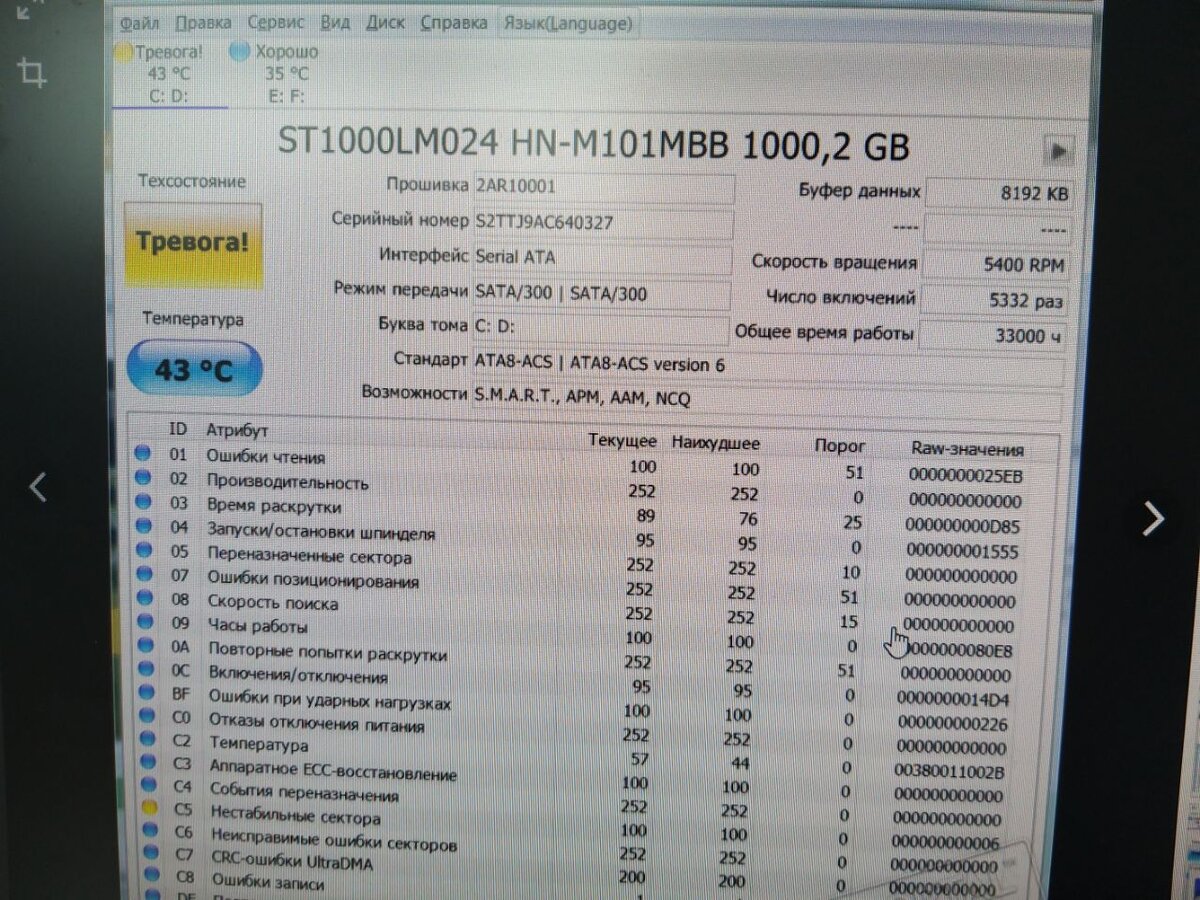Select raw value 000000001555
This screenshot has width=1200, height=900.
click(961, 551)
